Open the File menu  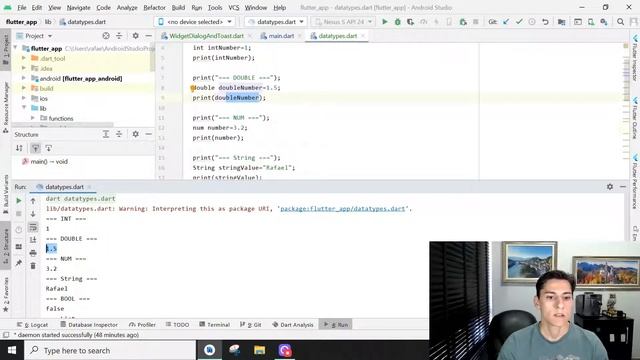pyautogui.click(x=22, y=7)
